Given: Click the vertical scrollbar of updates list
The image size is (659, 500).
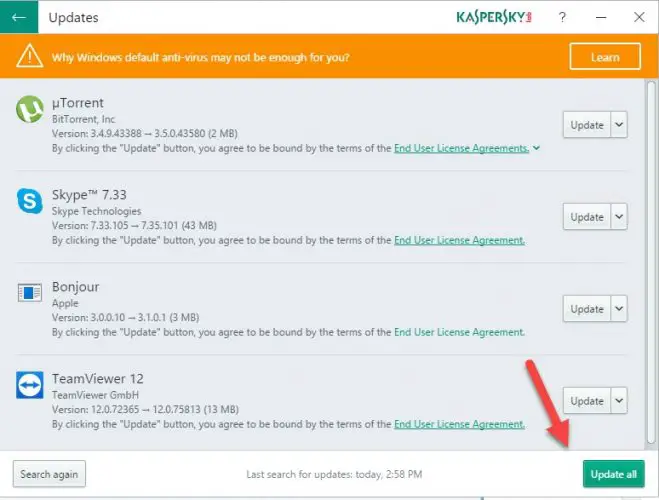Looking at the screenshot, I should [x=651, y=263].
